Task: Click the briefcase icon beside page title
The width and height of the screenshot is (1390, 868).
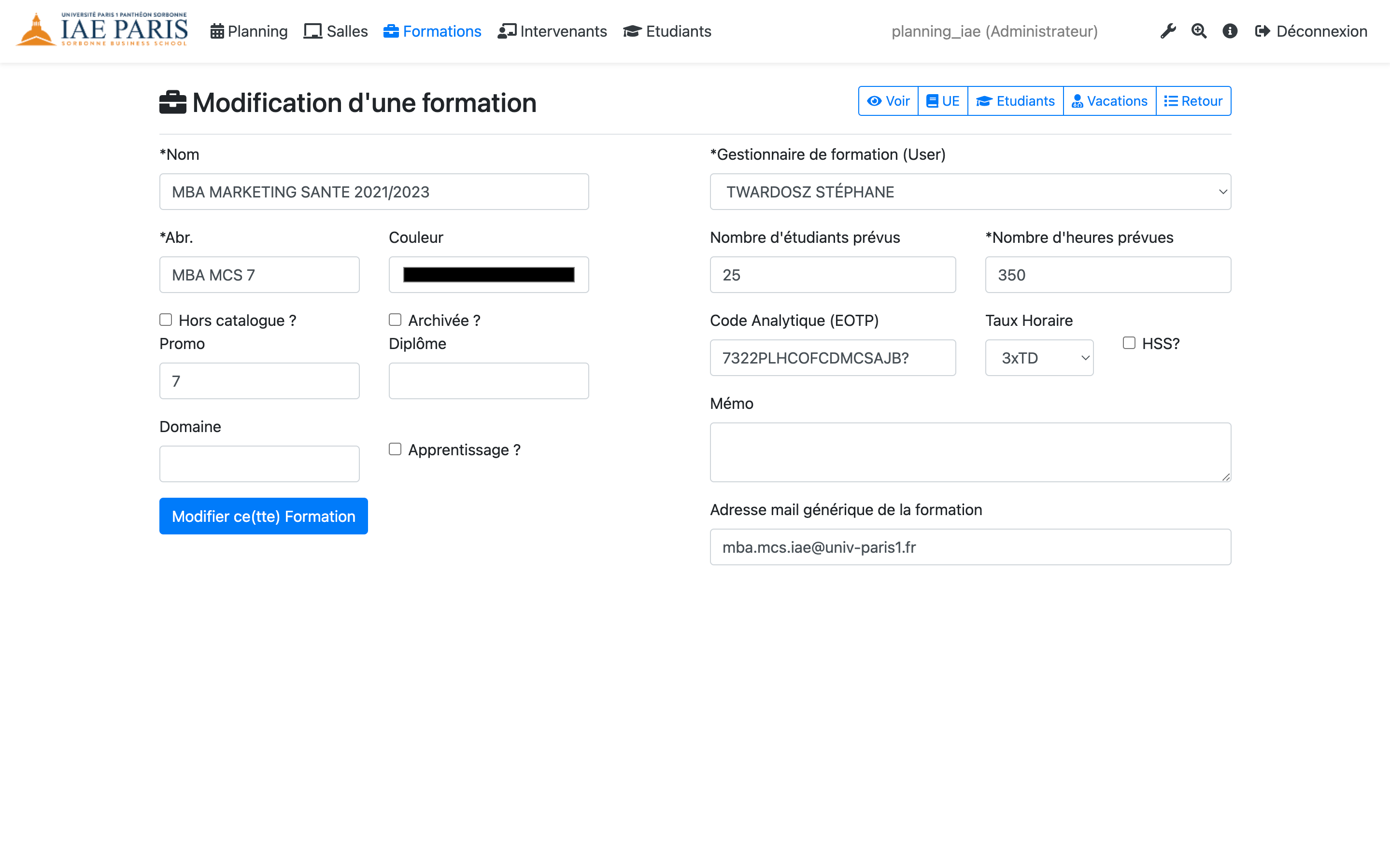Action: 173,103
